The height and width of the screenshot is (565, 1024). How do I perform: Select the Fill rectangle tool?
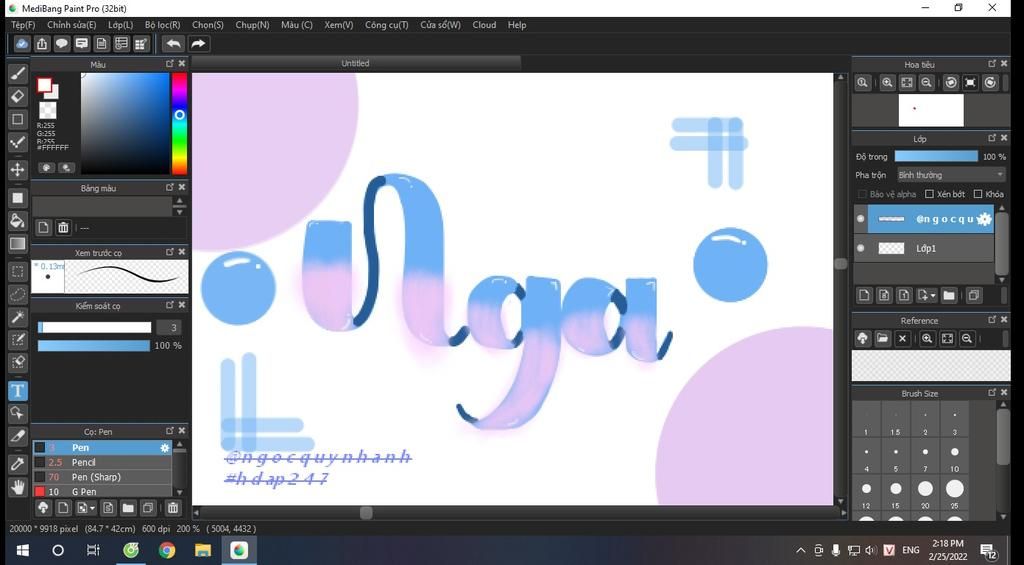(18, 197)
